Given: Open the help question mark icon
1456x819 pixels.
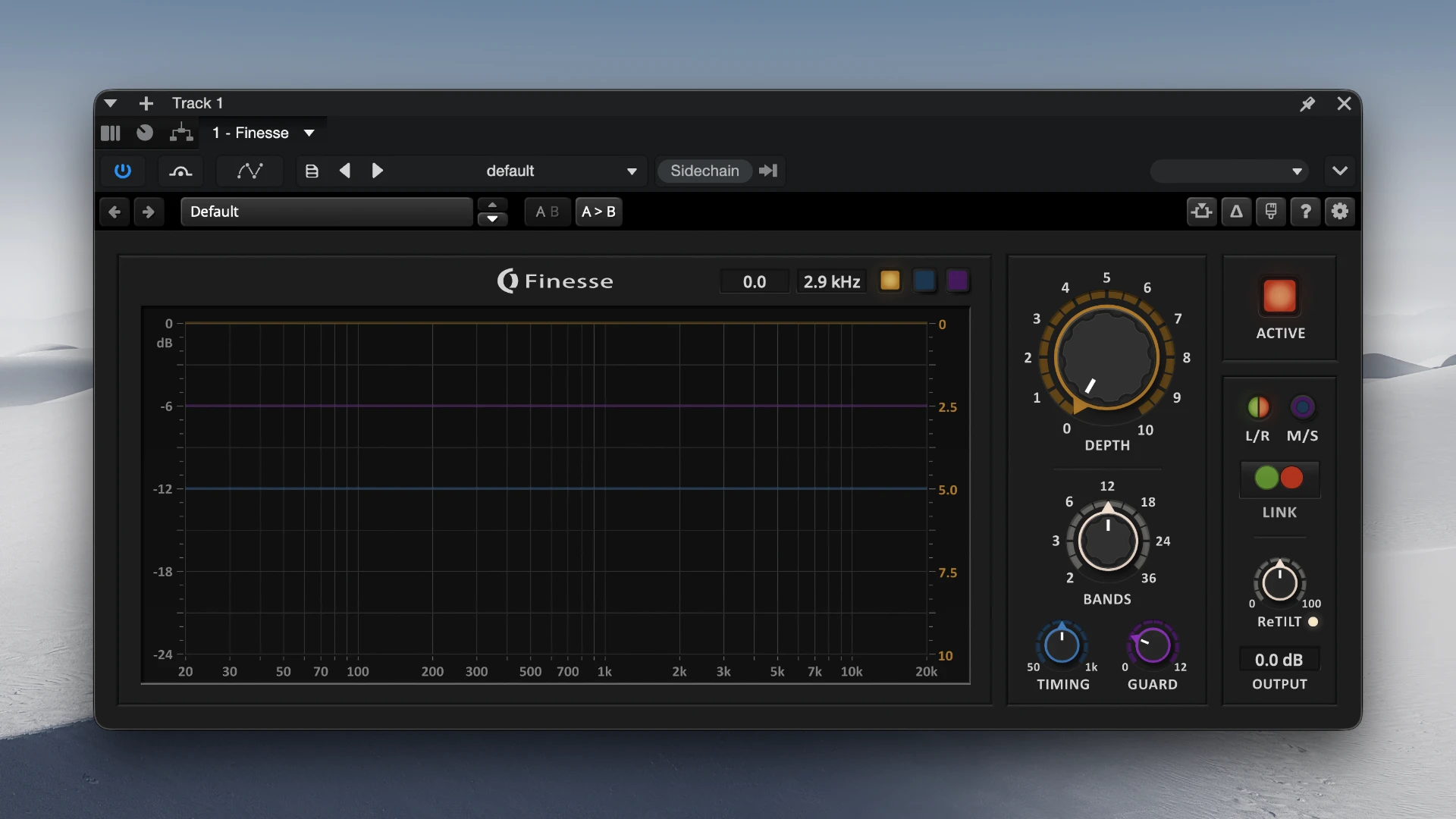Looking at the screenshot, I should [x=1306, y=212].
